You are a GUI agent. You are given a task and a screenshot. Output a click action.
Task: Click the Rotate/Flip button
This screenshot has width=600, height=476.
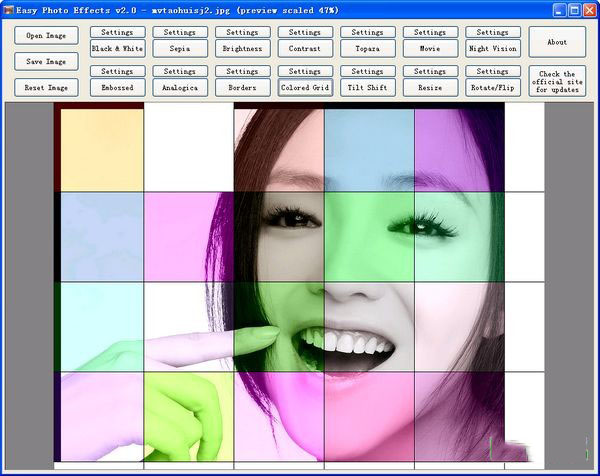coord(493,88)
